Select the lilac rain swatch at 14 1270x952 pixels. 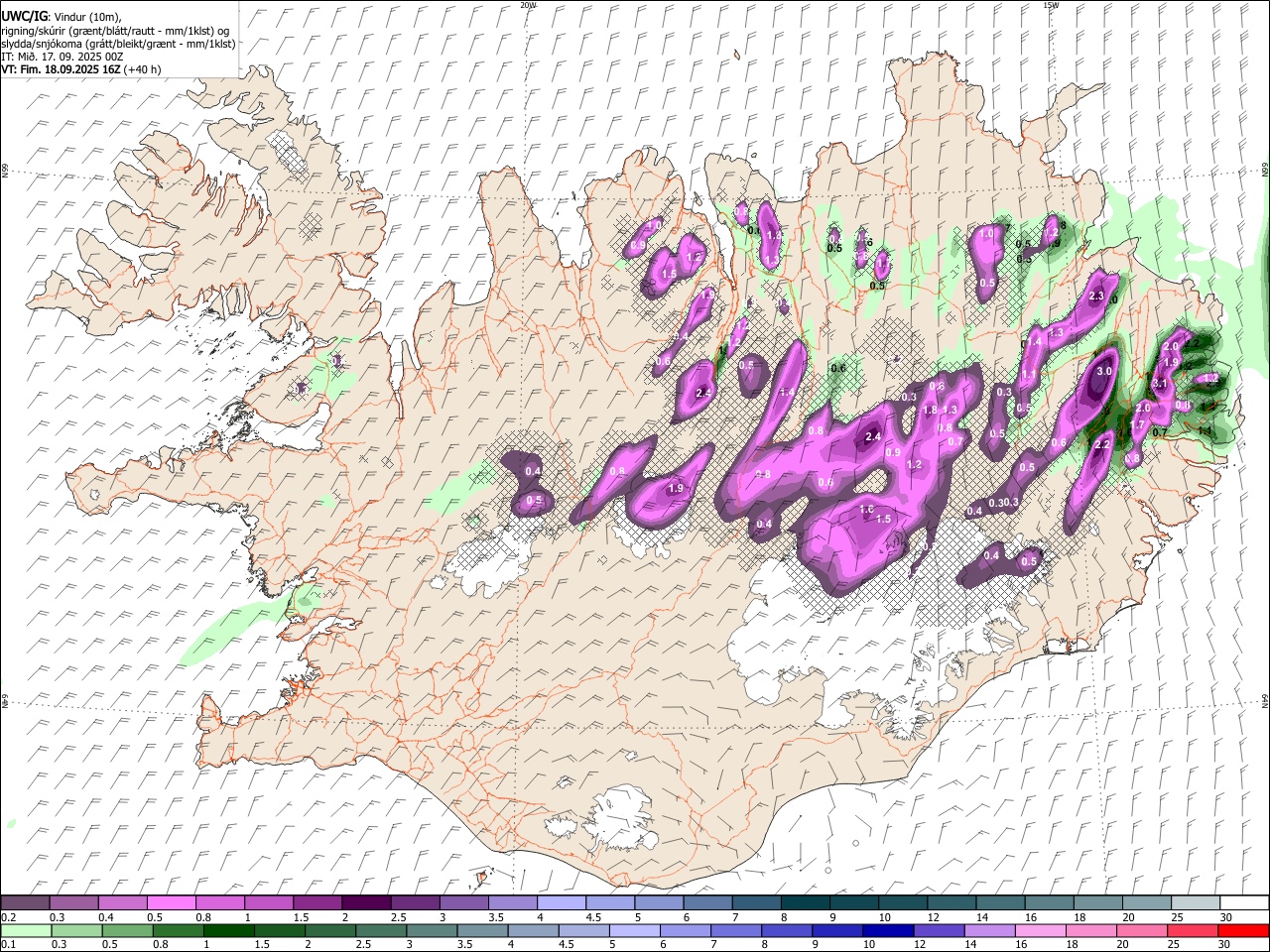click(988, 931)
